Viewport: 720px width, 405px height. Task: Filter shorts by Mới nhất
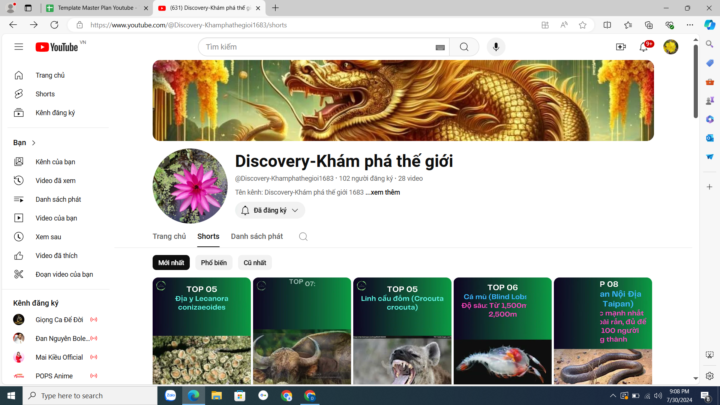(171, 263)
